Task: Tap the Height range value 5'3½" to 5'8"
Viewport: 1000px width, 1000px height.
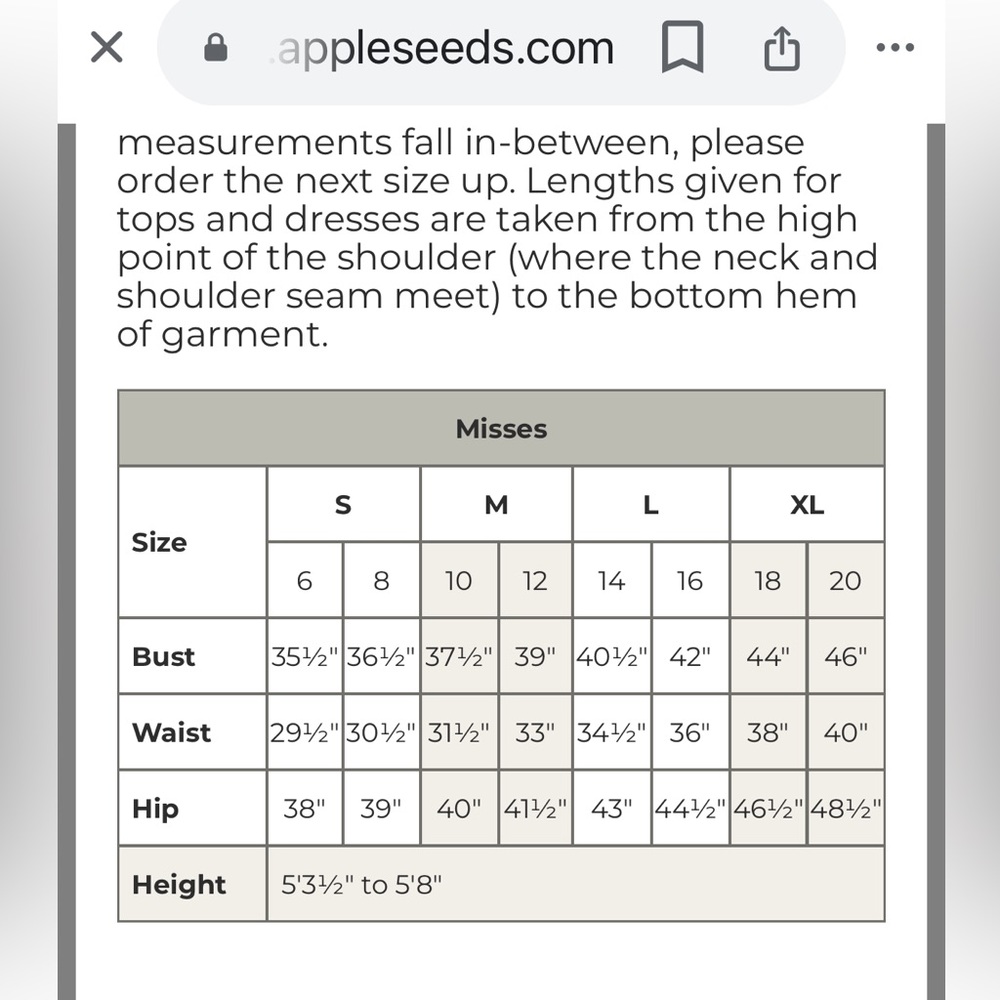Action: (x=362, y=885)
